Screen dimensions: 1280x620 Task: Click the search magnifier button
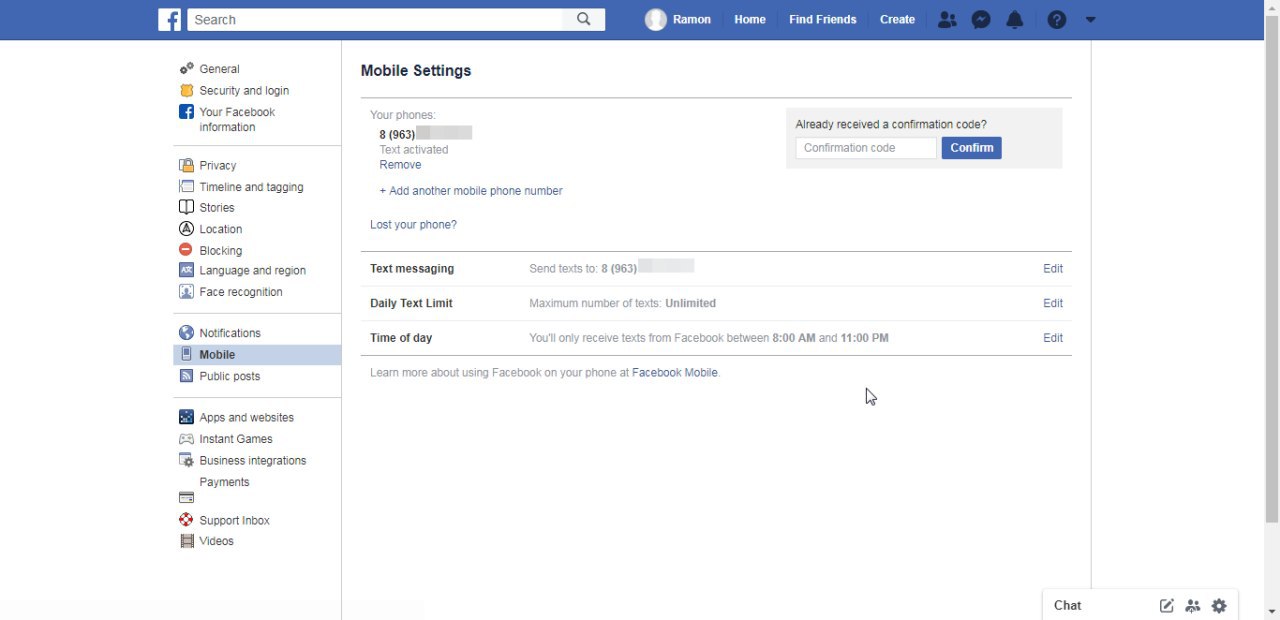(x=584, y=19)
